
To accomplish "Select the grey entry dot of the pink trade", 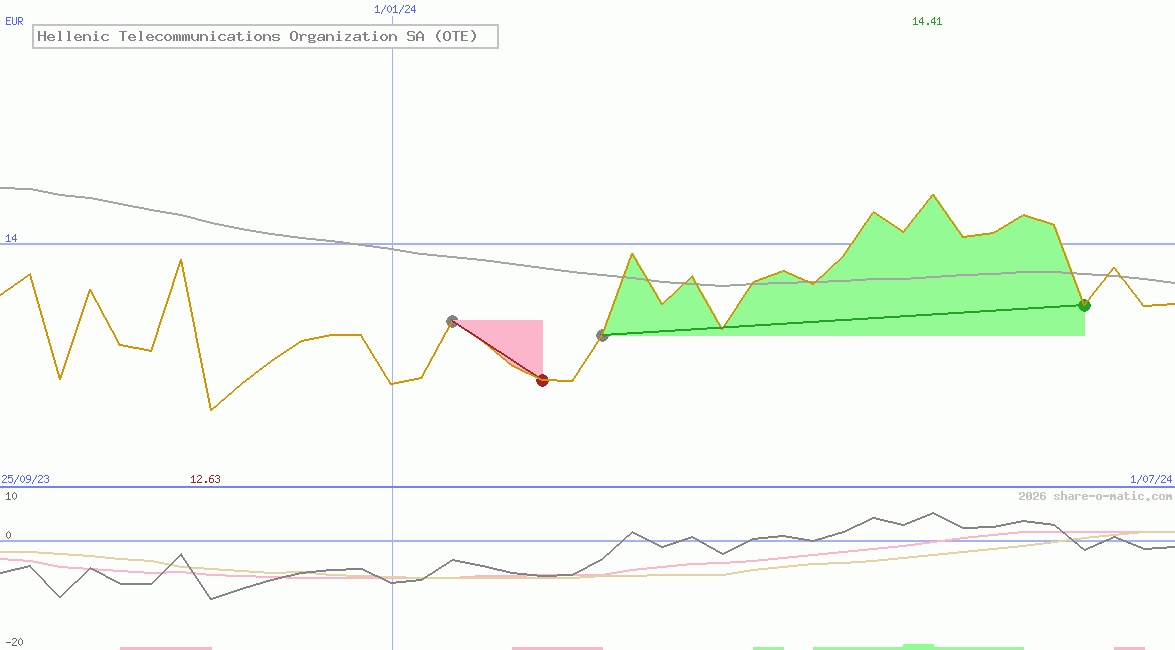I will 452,321.
